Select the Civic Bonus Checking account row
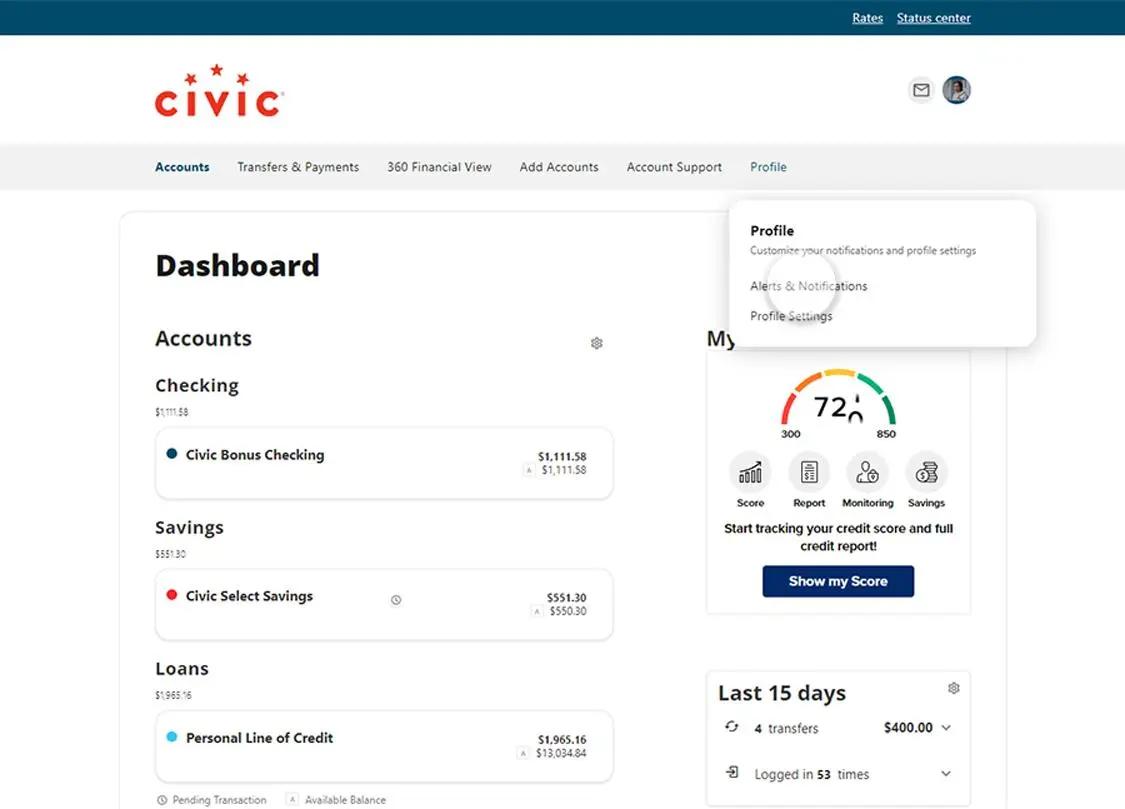1125x809 pixels. 384,462
